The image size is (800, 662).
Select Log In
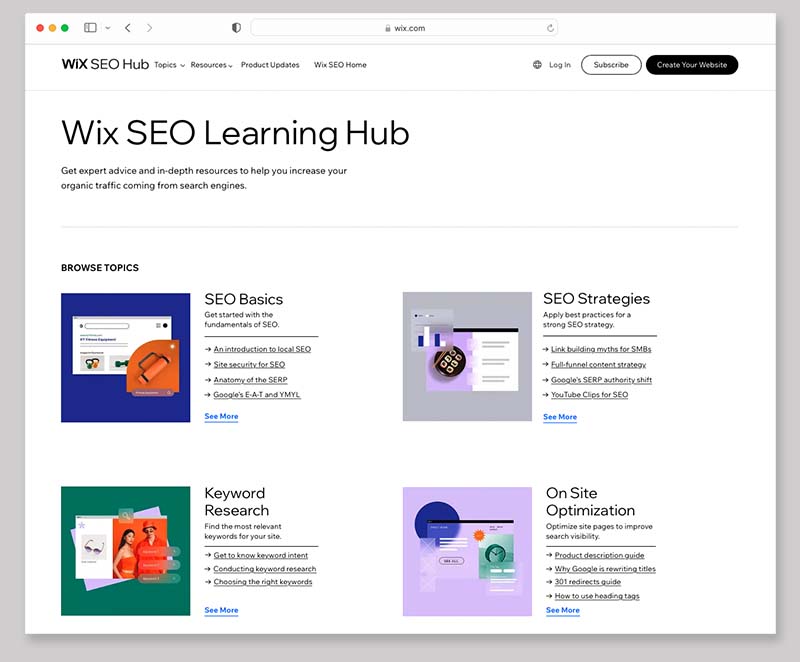pos(560,65)
